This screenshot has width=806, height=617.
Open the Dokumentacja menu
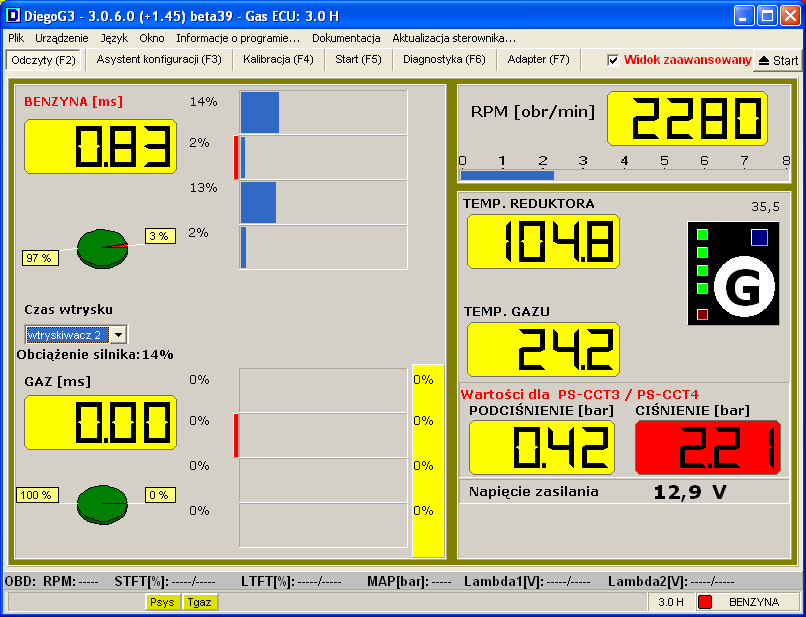(x=346, y=38)
